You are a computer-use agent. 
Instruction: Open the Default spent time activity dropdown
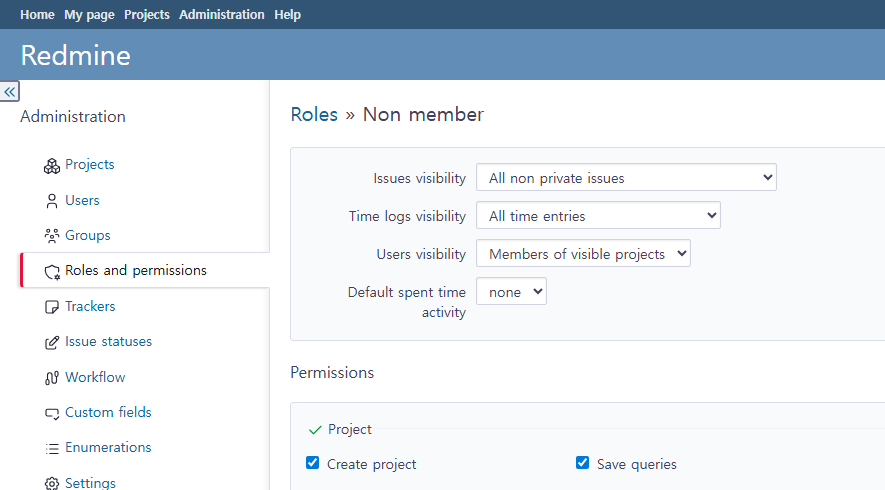511,292
